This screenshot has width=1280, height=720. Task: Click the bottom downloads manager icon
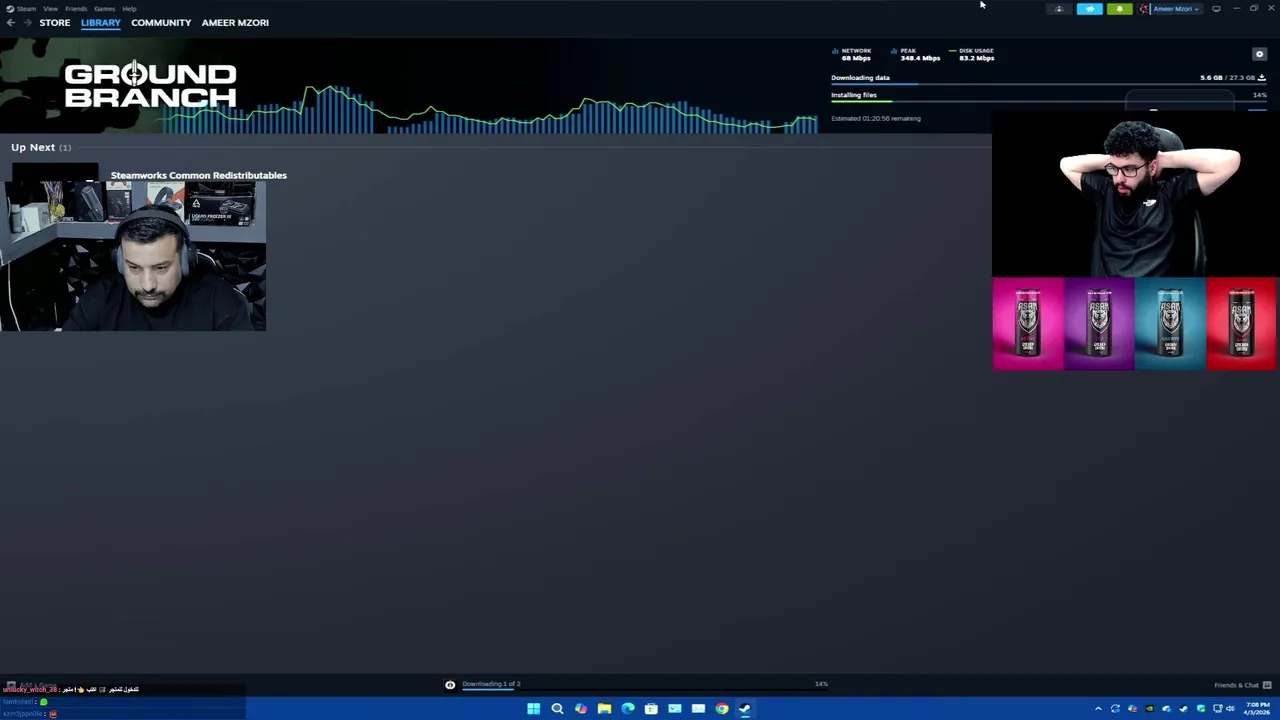pos(450,685)
